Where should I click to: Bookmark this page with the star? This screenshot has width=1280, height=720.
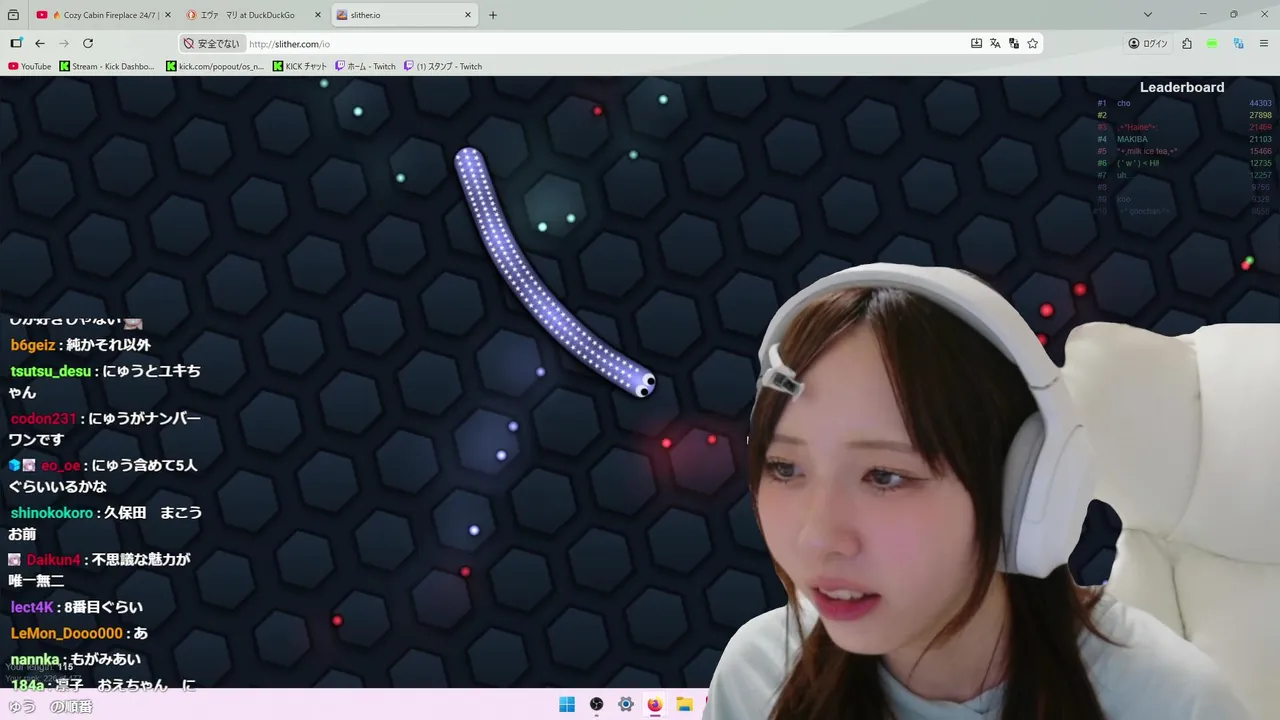[x=1033, y=43]
